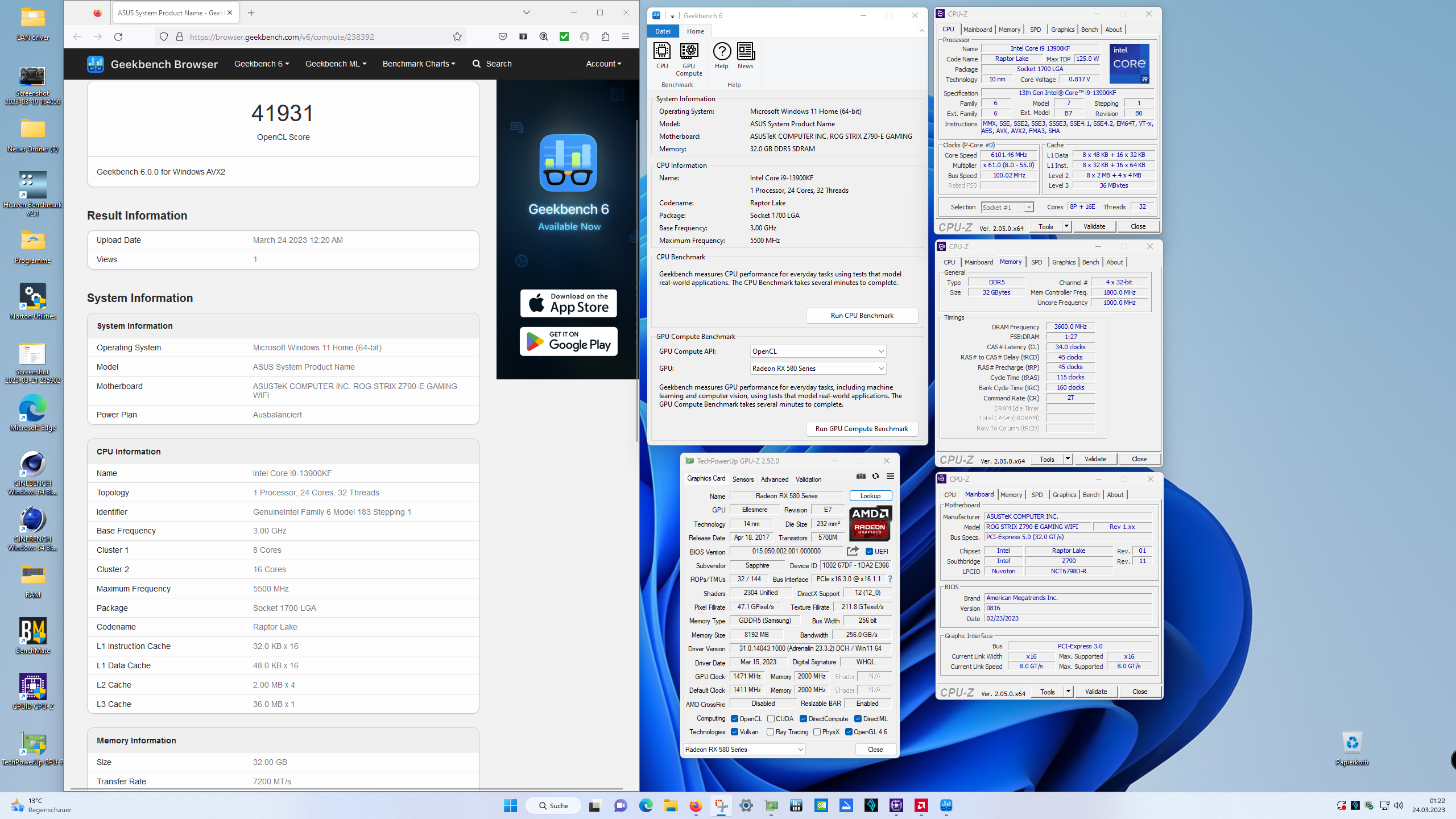Open SPD tab in top CPU-Z window

tap(1035, 30)
